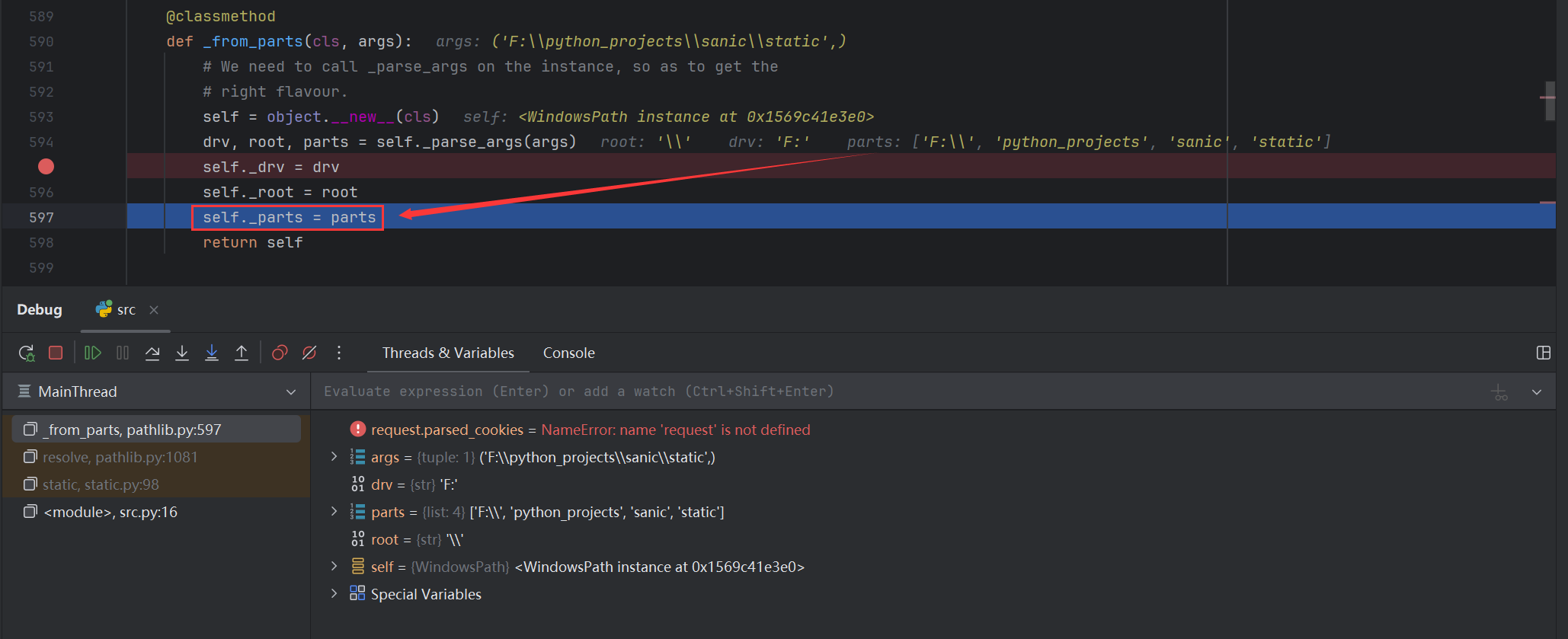Click the 'return self' code line

tap(252, 242)
